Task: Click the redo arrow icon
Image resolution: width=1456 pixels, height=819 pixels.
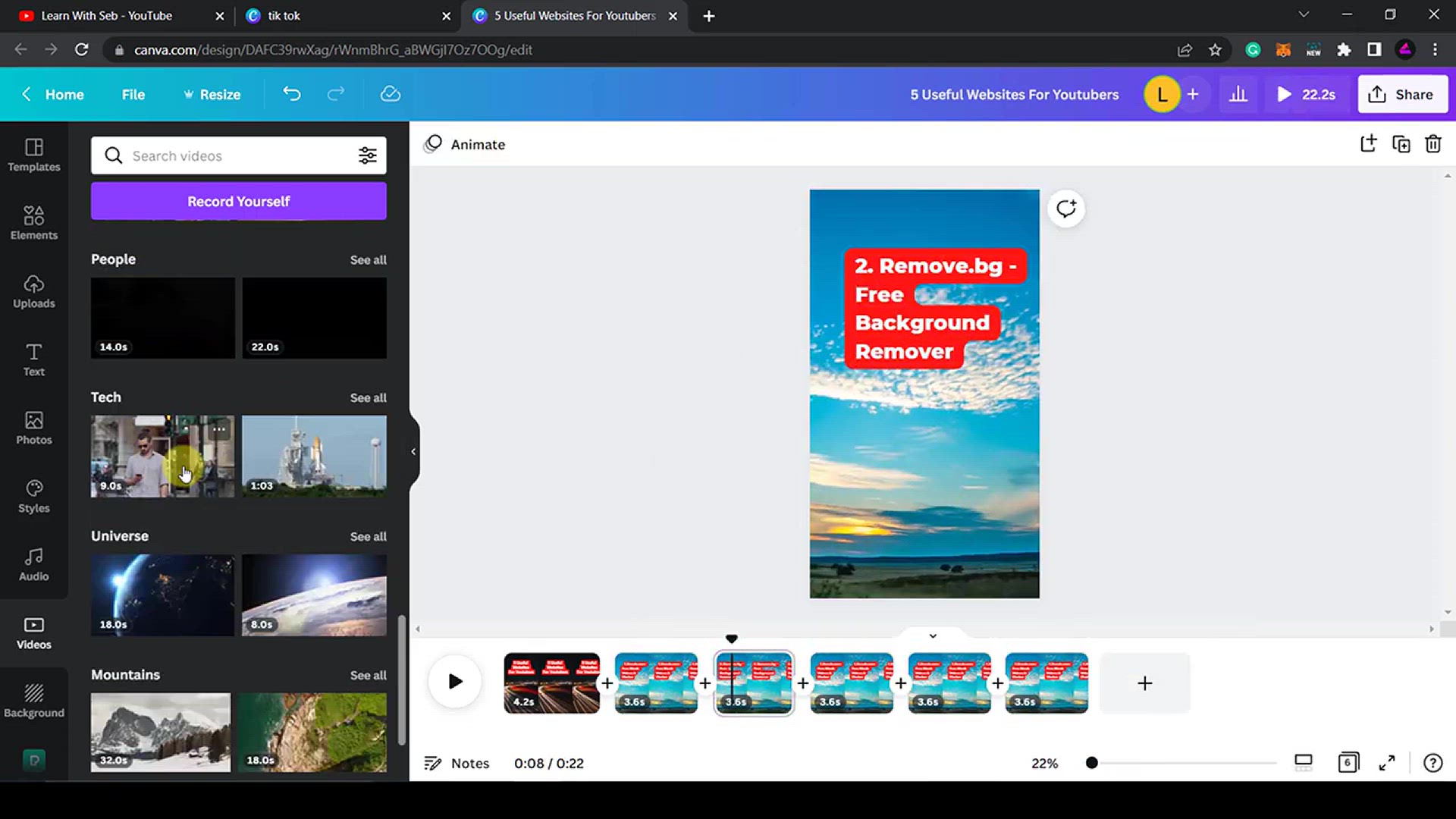Action: point(336,94)
